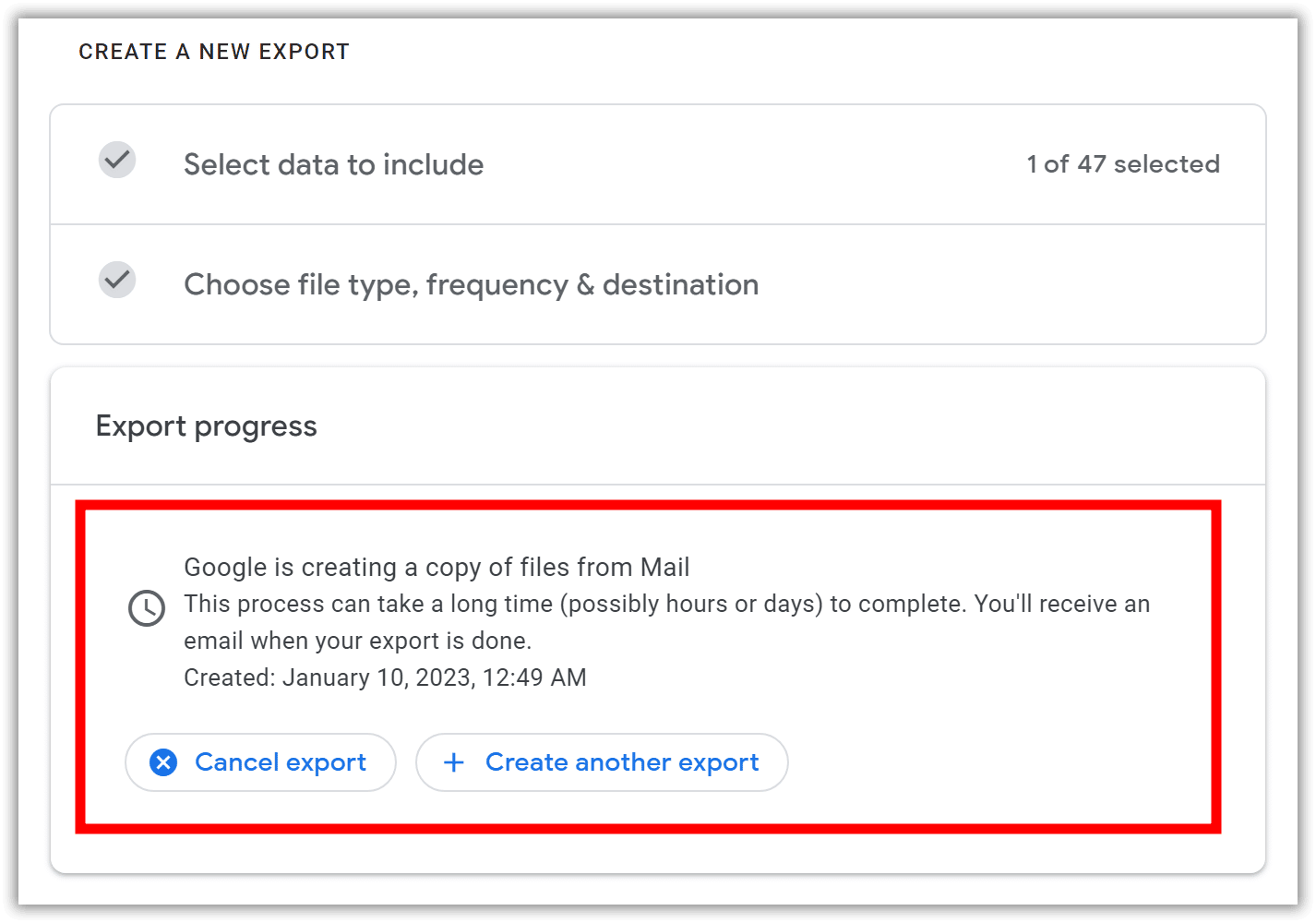1316x923 pixels.
Task: Click the plus icon on Create another export
Action: point(453,762)
